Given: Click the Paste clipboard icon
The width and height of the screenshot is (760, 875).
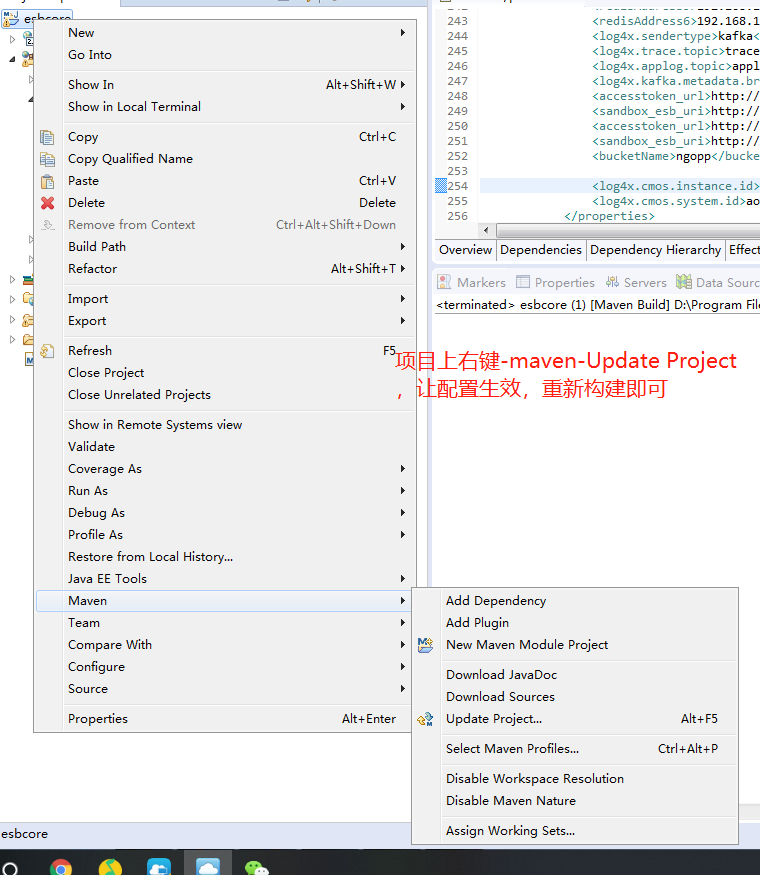Looking at the screenshot, I should pyautogui.click(x=47, y=181).
